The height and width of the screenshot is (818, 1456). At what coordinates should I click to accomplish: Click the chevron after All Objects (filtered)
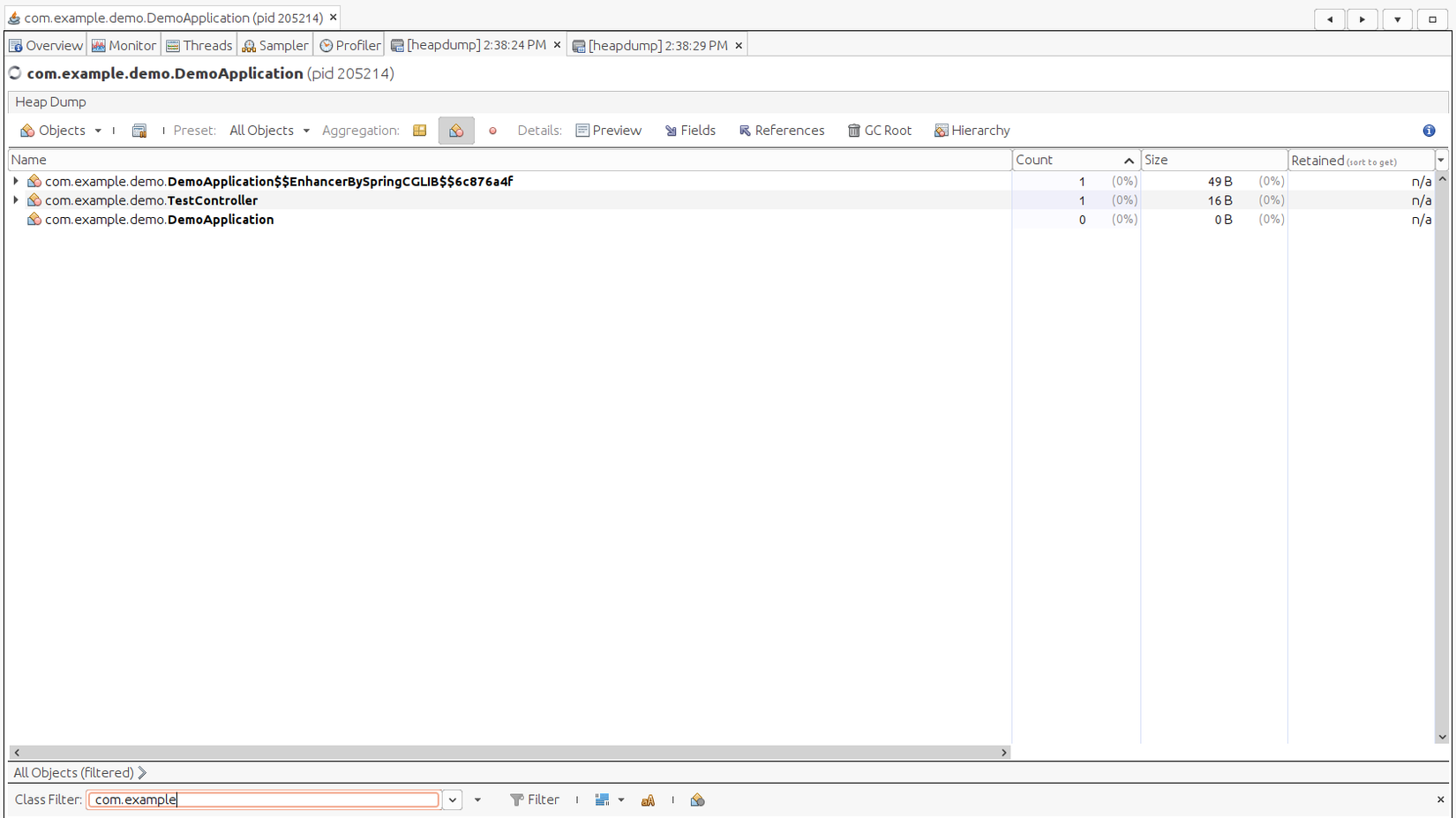pos(142,773)
